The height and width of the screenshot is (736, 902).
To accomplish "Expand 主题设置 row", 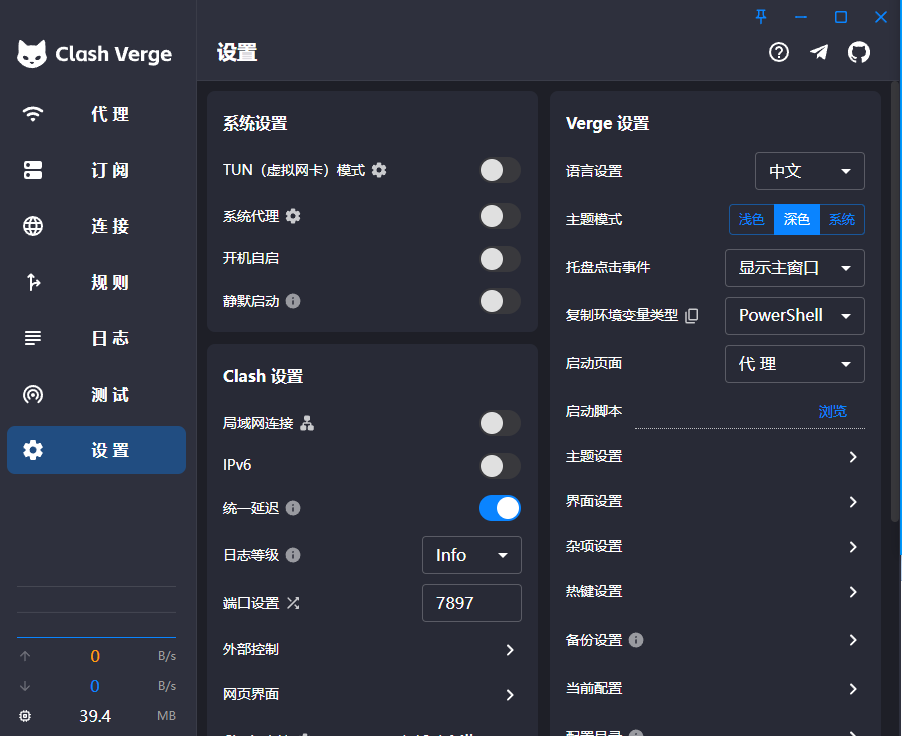I will pos(715,456).
